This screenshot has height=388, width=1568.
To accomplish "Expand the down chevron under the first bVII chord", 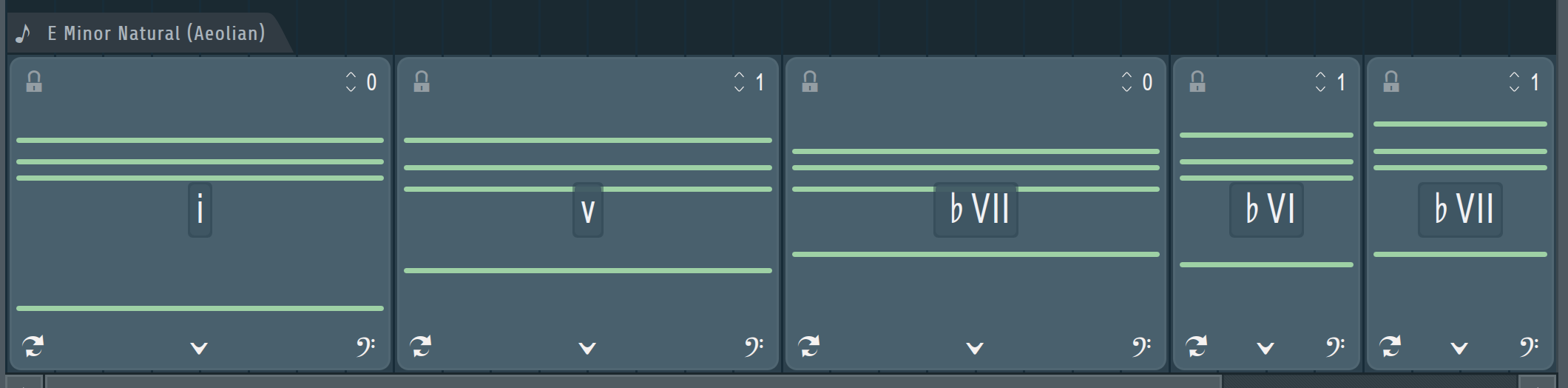I will pyautogui.click(x=975, y=348).
